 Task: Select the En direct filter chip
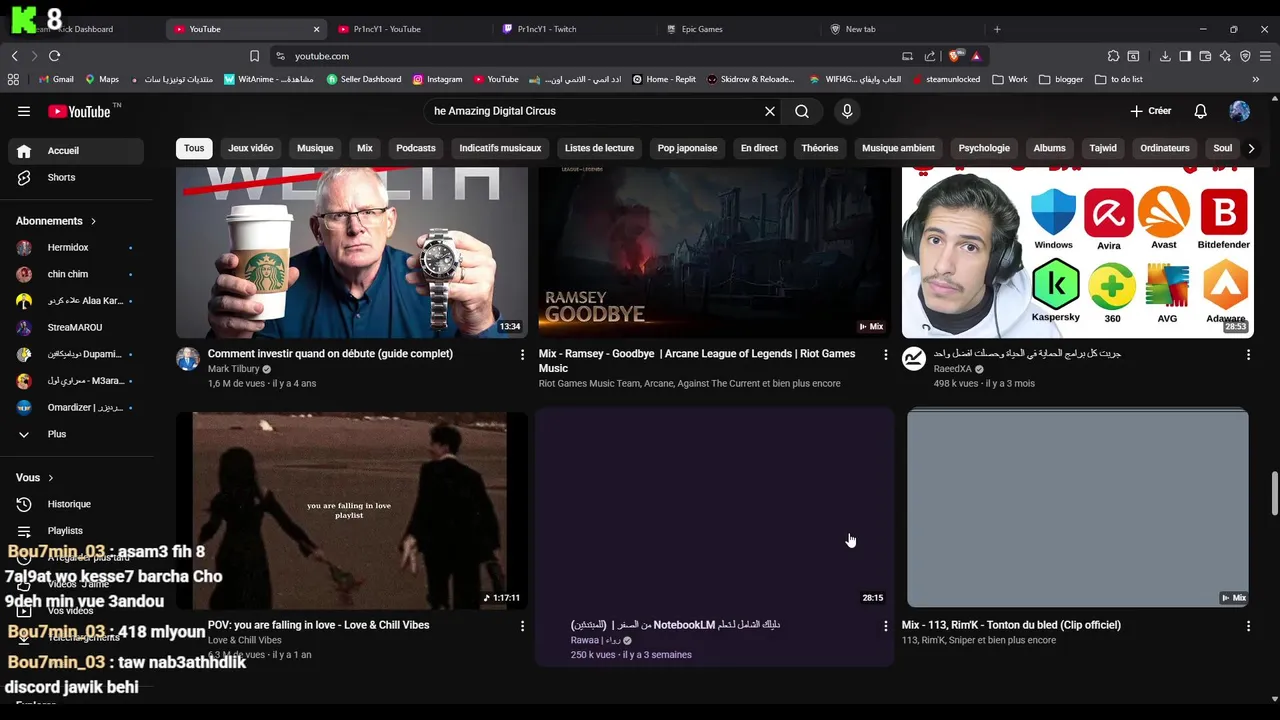759,148
